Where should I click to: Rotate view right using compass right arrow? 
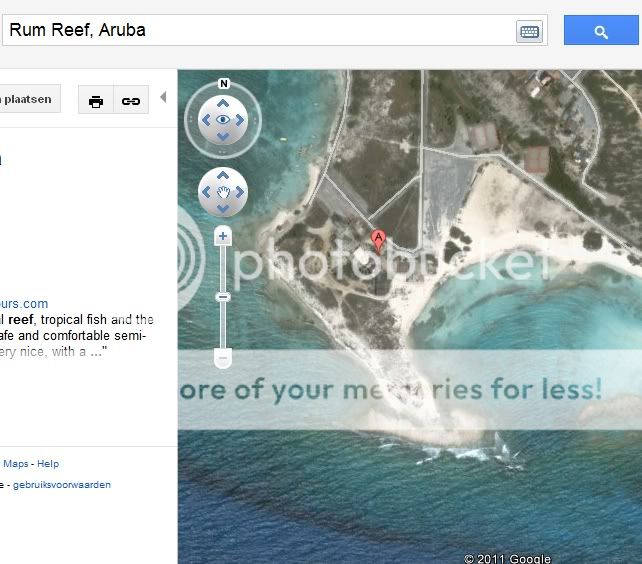241,120
